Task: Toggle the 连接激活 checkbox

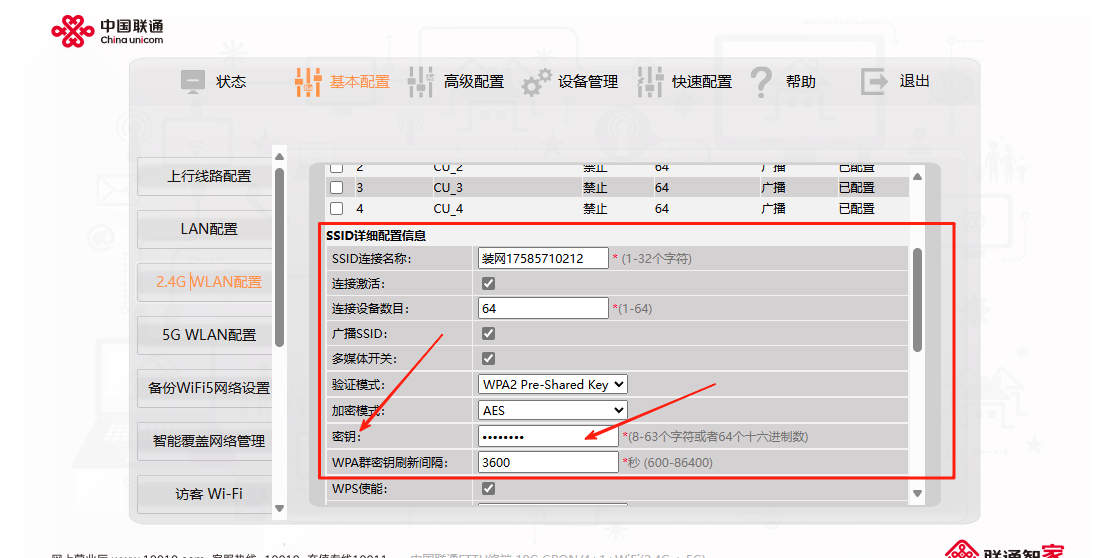Action: 488,284
